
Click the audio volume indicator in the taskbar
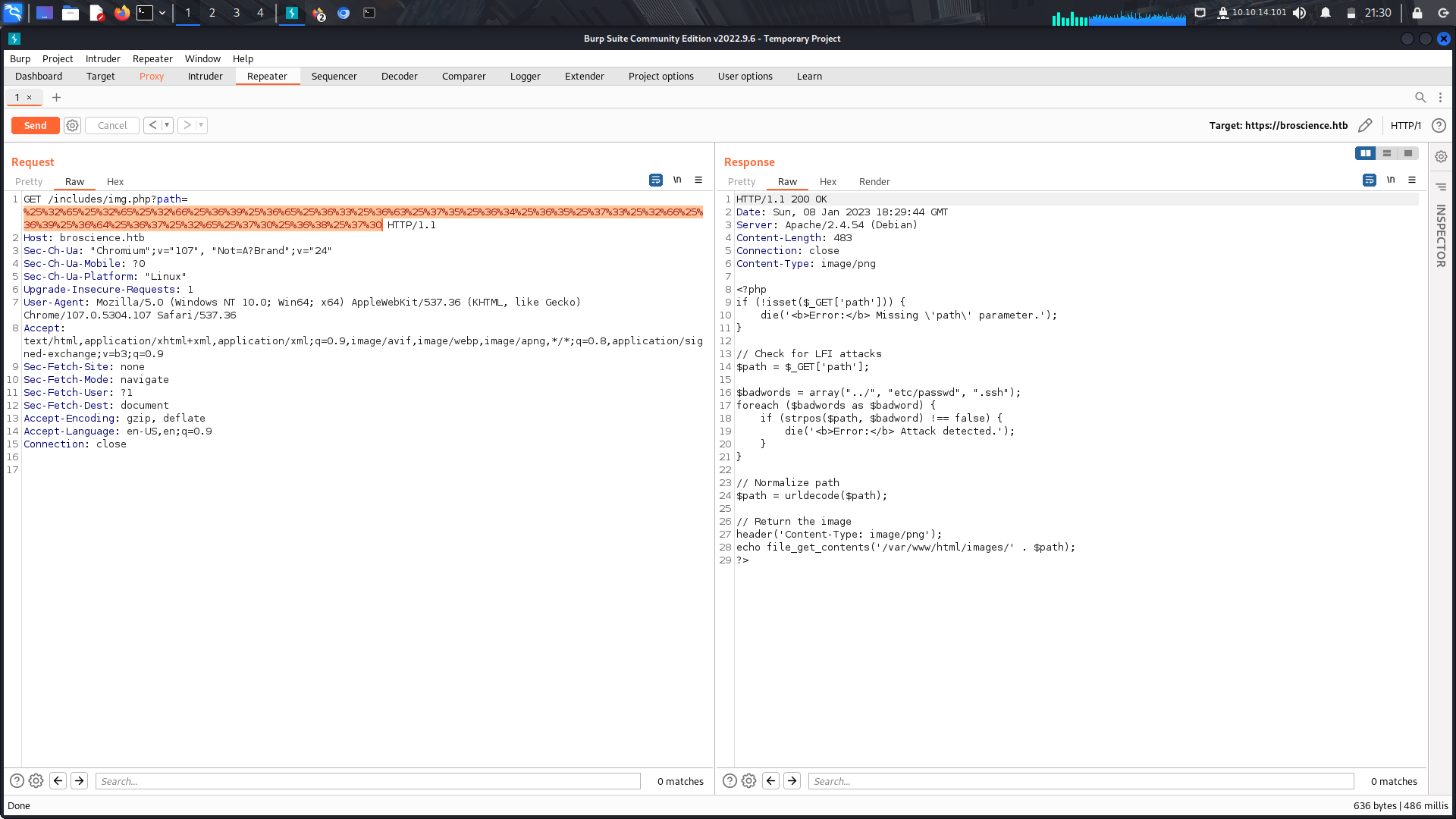click(x=1300, y=12)
